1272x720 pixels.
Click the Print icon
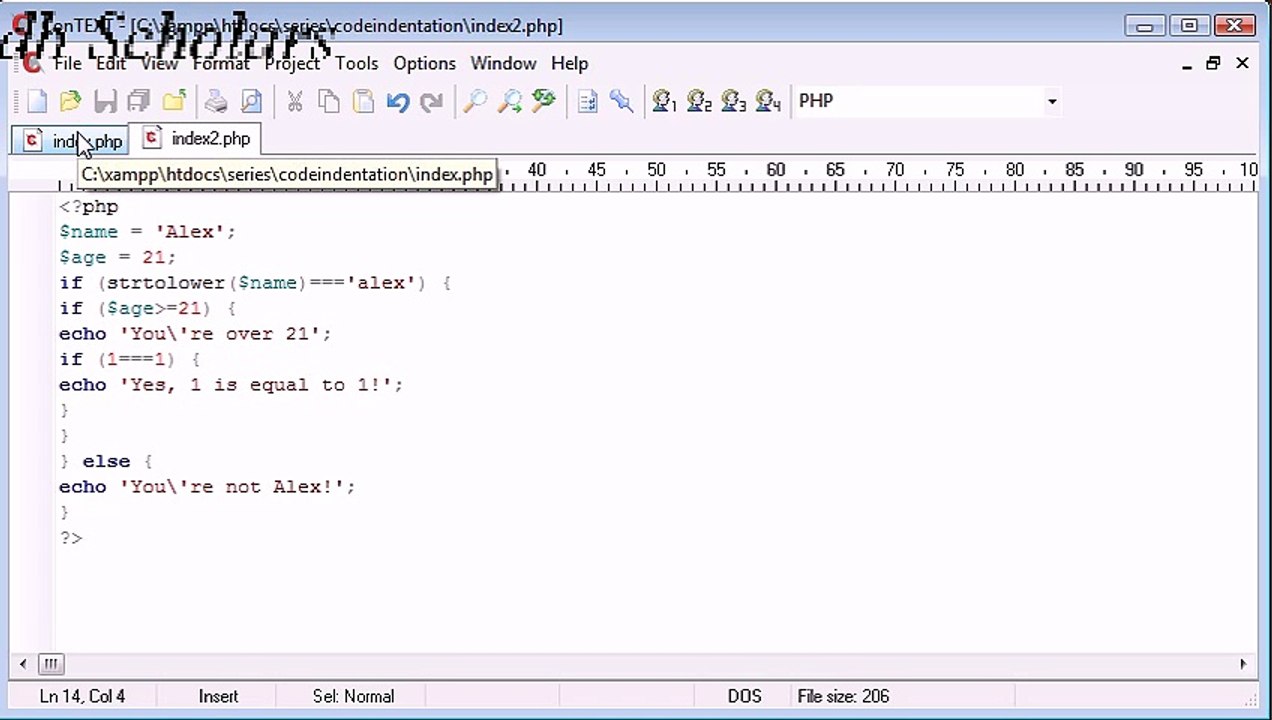216,101
